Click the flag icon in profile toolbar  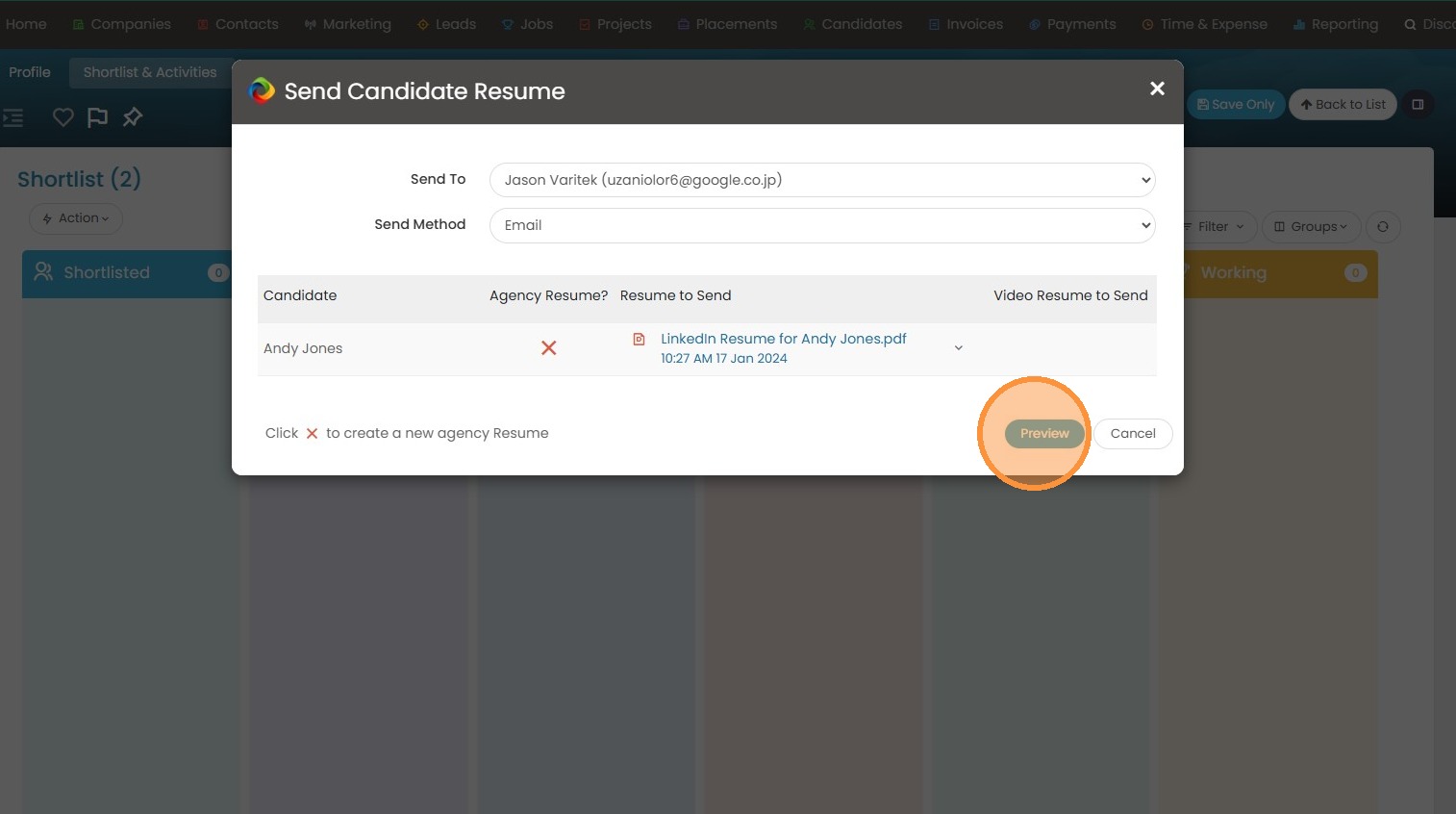click(x=97, y=117)
